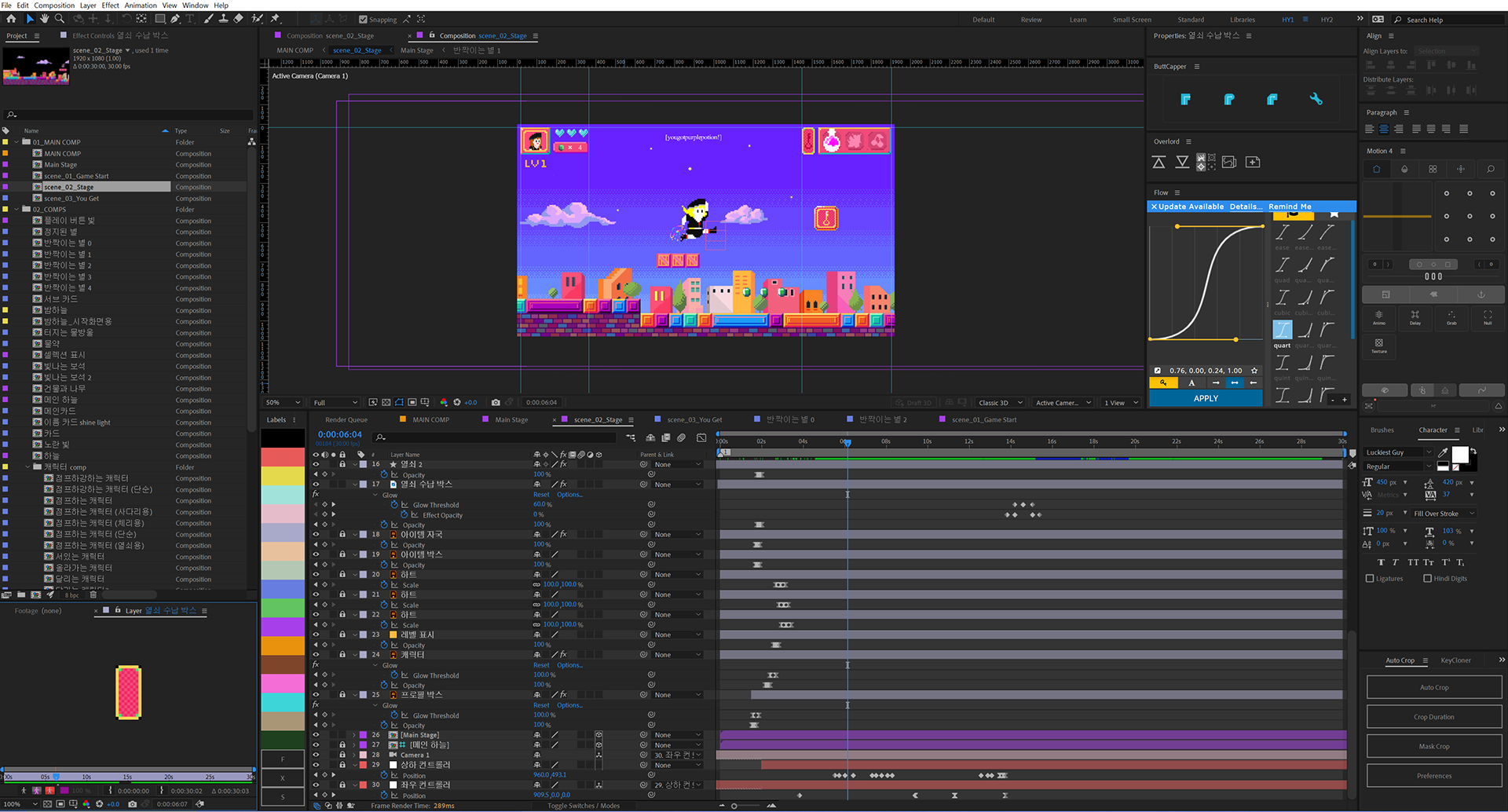1508x812 pixels.
Task: Click the Mask Crop button
Action: point(1434,746)
